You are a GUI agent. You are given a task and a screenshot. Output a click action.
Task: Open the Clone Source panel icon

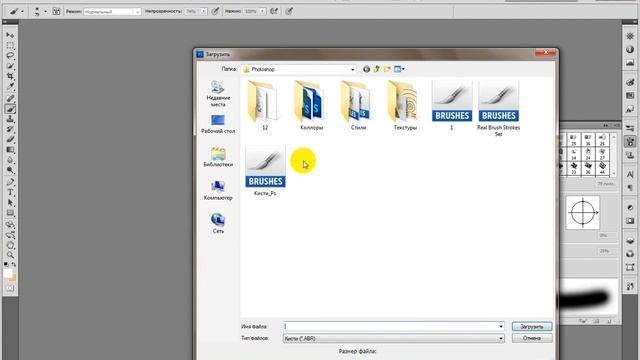point(630,155)
